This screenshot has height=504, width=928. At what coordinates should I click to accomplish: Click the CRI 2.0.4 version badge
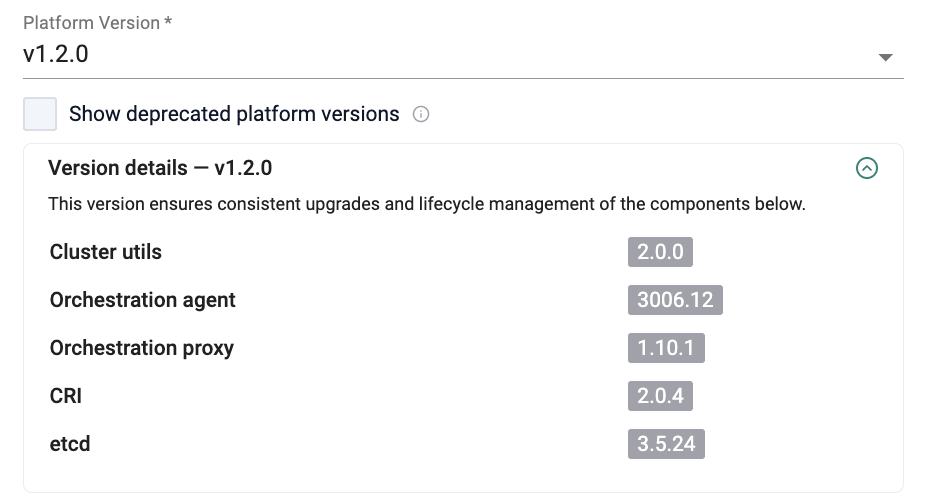660,396
